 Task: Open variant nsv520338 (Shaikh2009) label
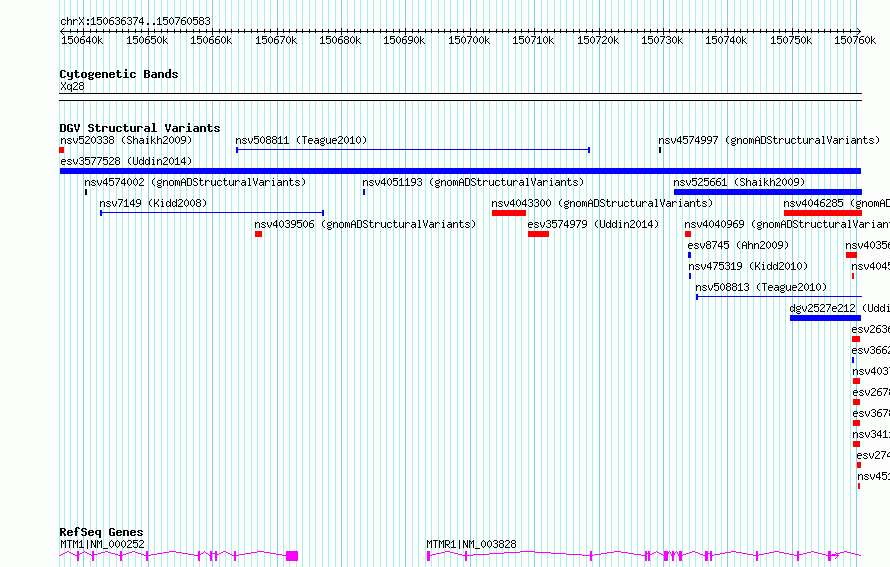(x=126, y=140)
